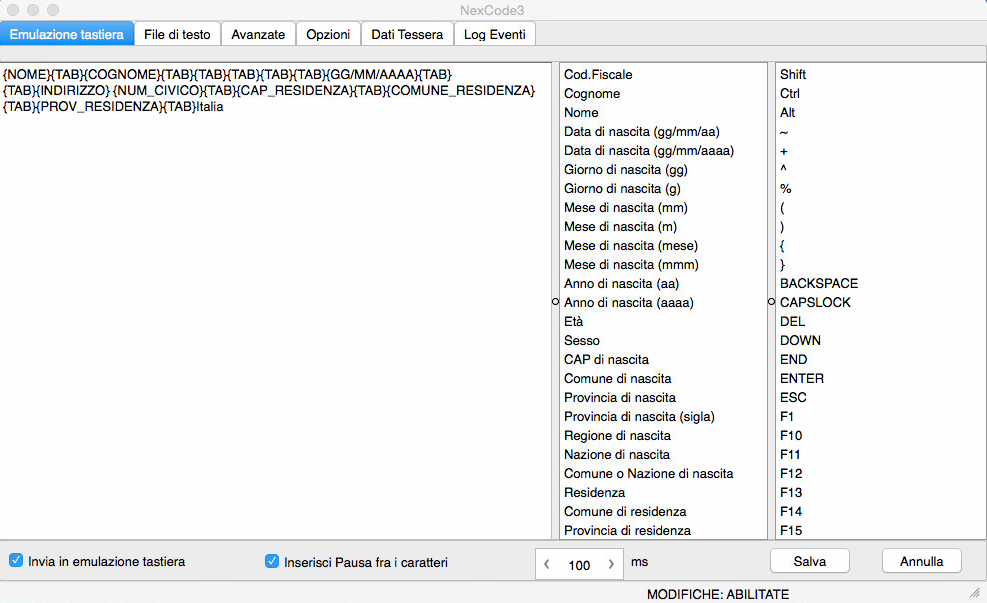Click the pause milliseconds value field

(x=579, y=564)
